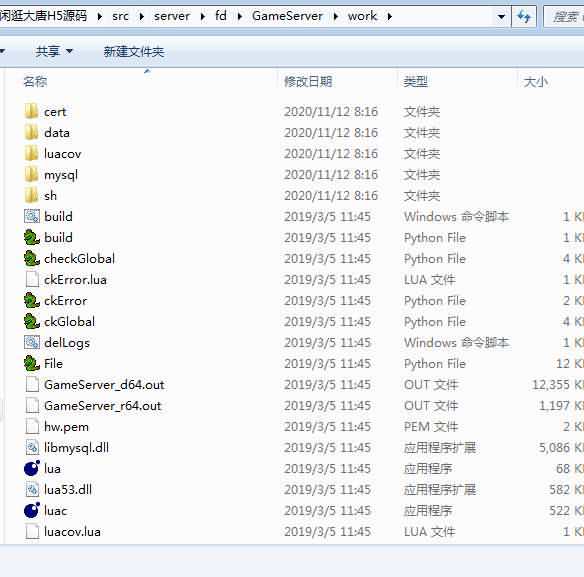The width and height of the screenshot is (584, 577).
Task: Navigate to the server breadcrumb
Action: pos(172,16)
